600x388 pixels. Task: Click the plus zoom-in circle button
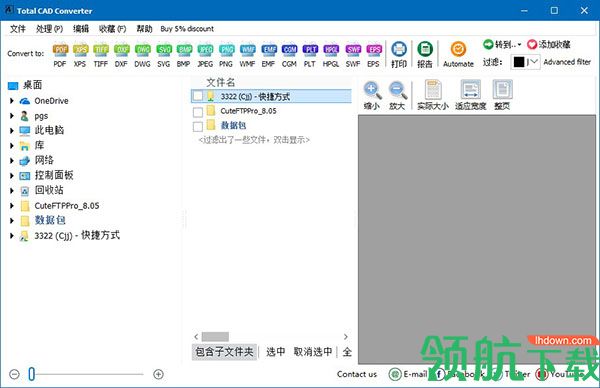158,374
